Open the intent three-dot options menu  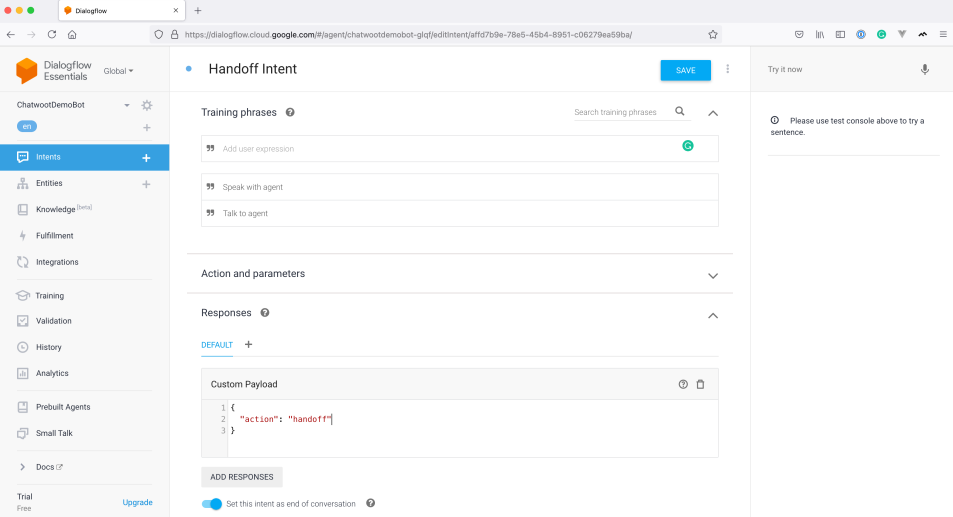[x=728, y=69]
